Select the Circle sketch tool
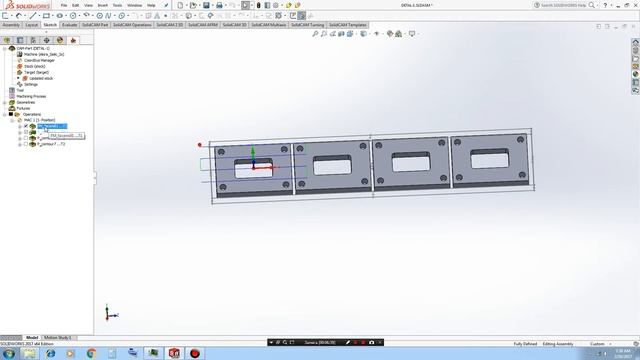Screen dimensions: 640x360 coord(73,16)
